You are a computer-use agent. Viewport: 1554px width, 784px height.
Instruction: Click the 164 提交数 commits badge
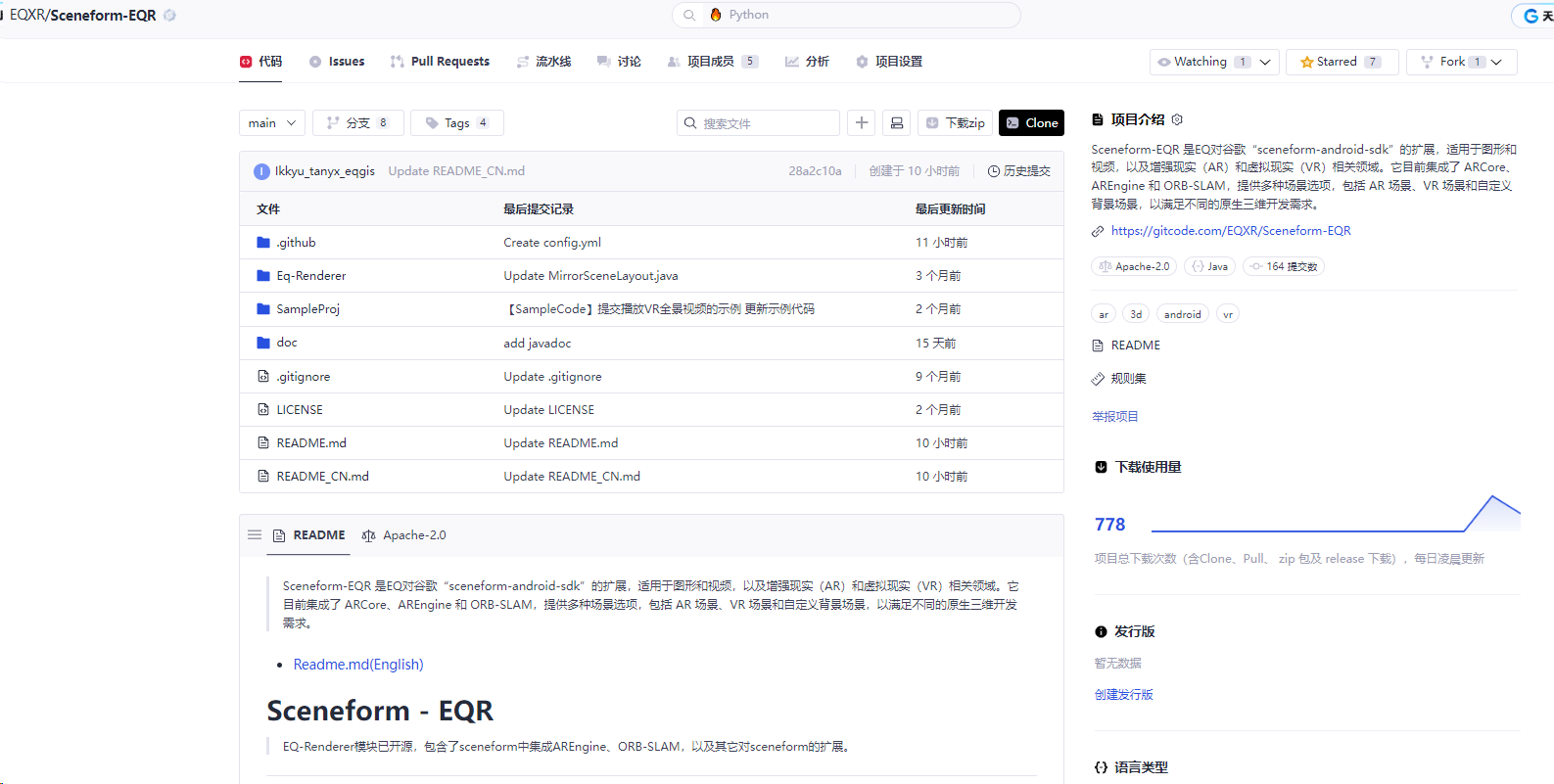coord(1284,266)
